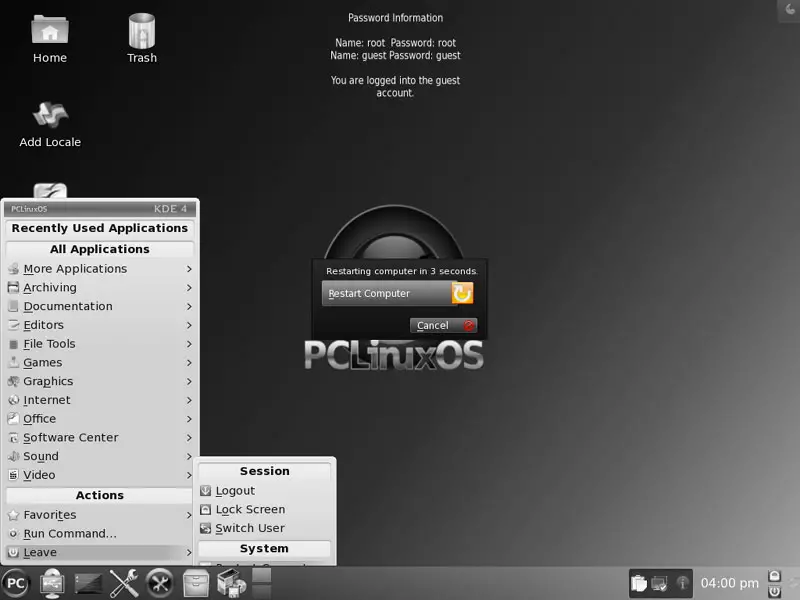Screen dimensions: 800x600
Task: Launch the file cabinet file manager icon
Action: [x=196, y=583]
